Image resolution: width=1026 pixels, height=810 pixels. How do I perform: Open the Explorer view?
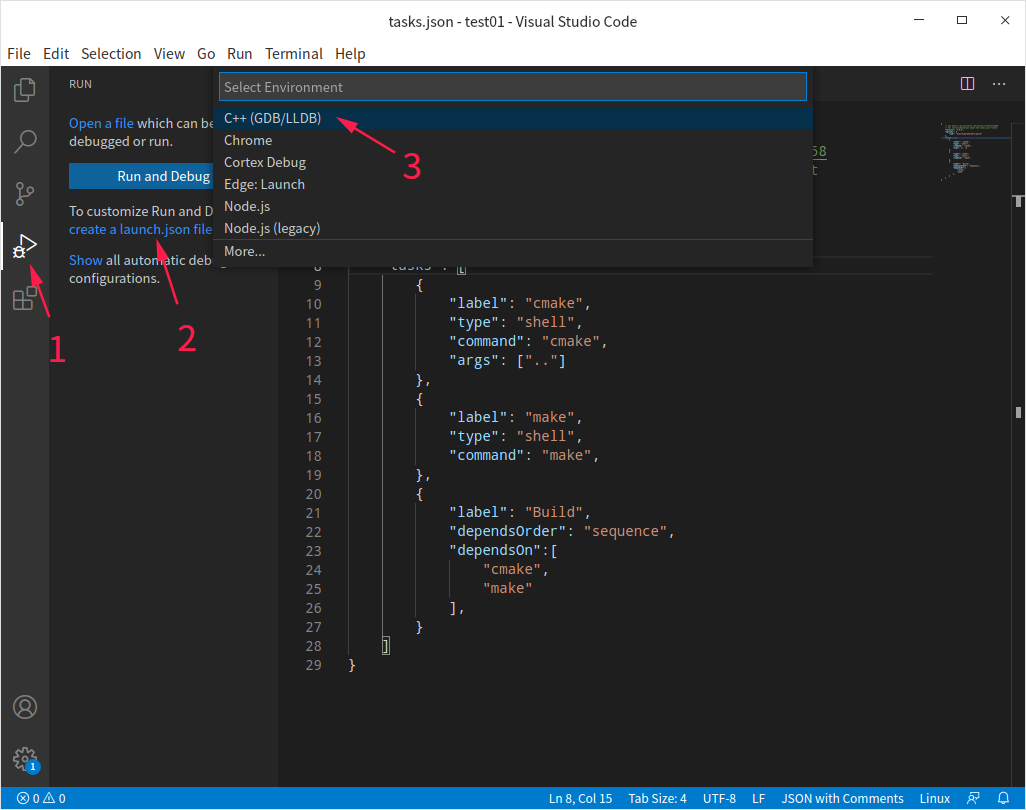pyautogui.click(x=25, y=89)
